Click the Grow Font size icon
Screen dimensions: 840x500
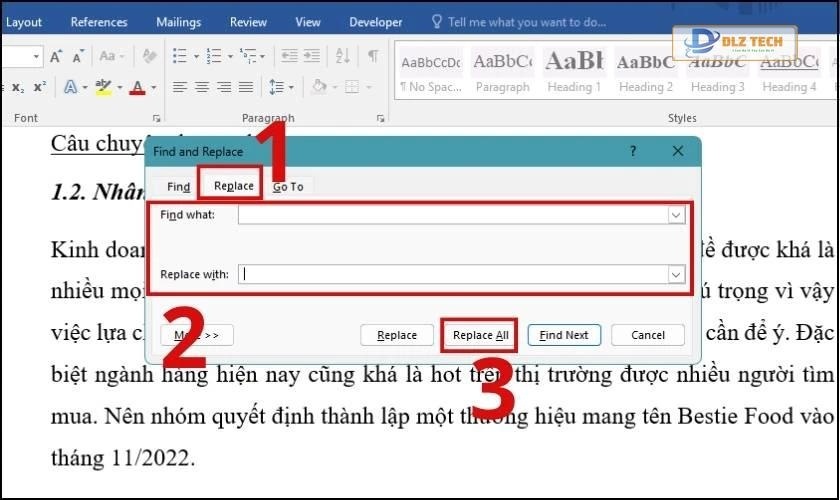pos(56,56)
